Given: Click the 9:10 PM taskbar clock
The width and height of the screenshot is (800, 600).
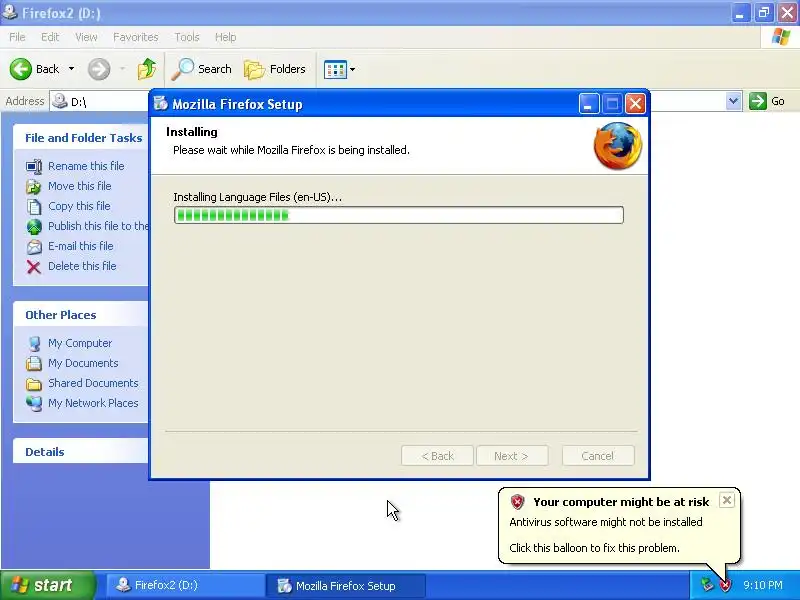Looking at the screenshot, I should [x=763, y=585].
